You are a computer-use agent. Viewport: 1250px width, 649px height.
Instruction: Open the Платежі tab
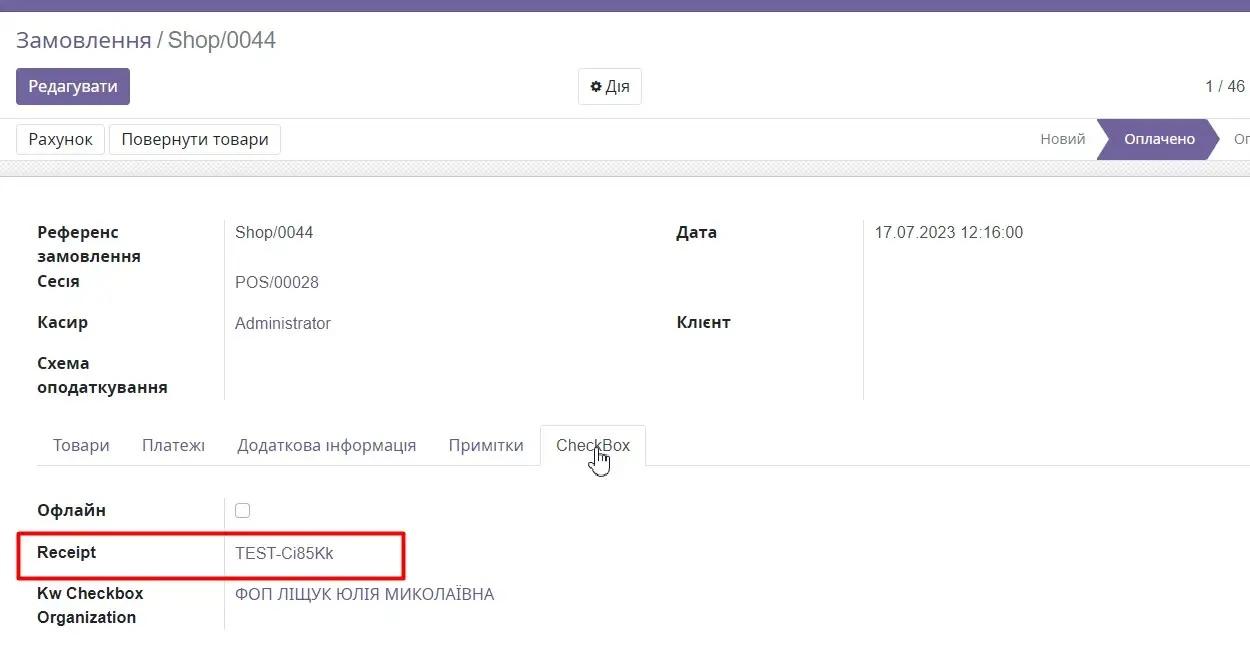pyautogui.click(x=173, y=445)
